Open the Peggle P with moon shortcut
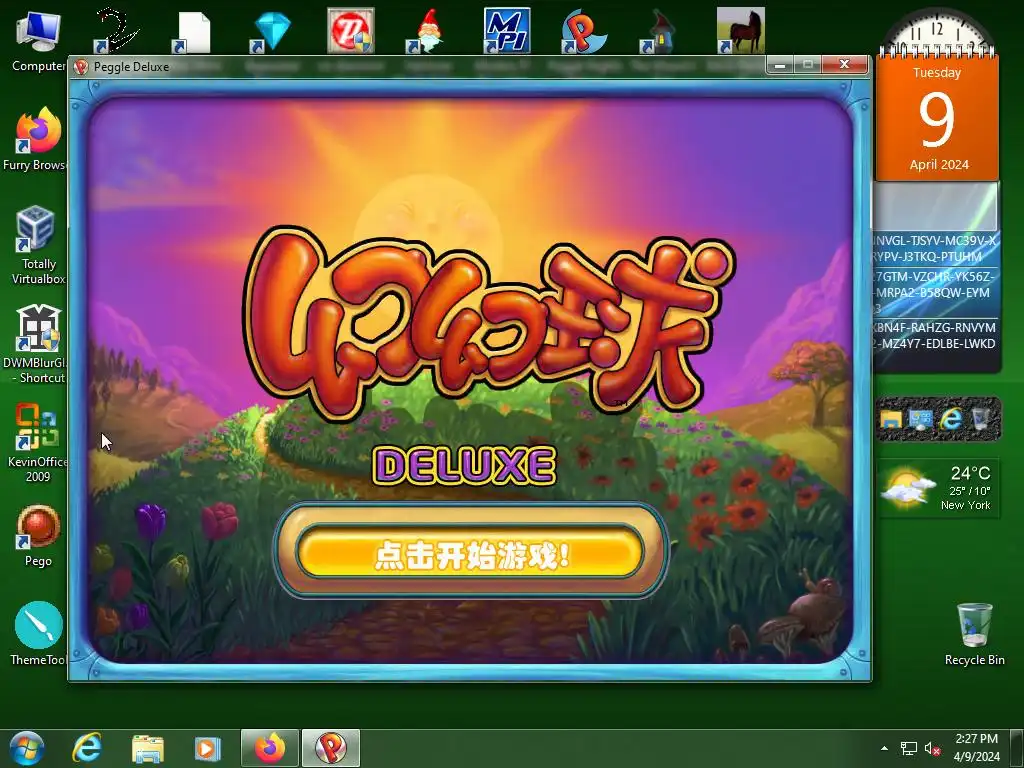 [x=583, y=31]
